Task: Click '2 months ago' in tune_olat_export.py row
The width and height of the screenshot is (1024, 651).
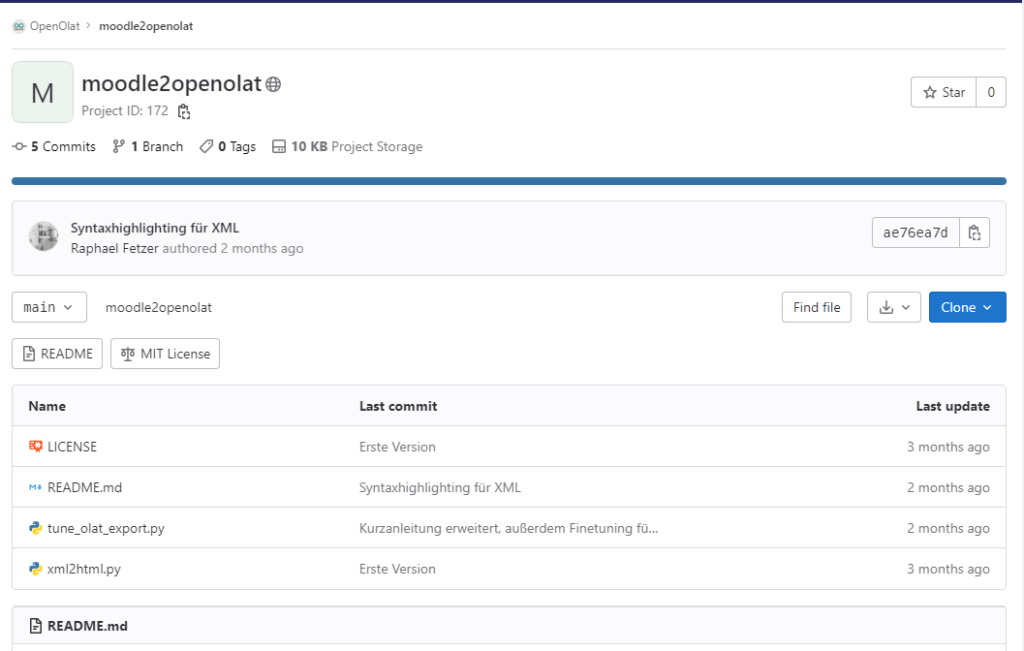Action: tap(948, 528)
